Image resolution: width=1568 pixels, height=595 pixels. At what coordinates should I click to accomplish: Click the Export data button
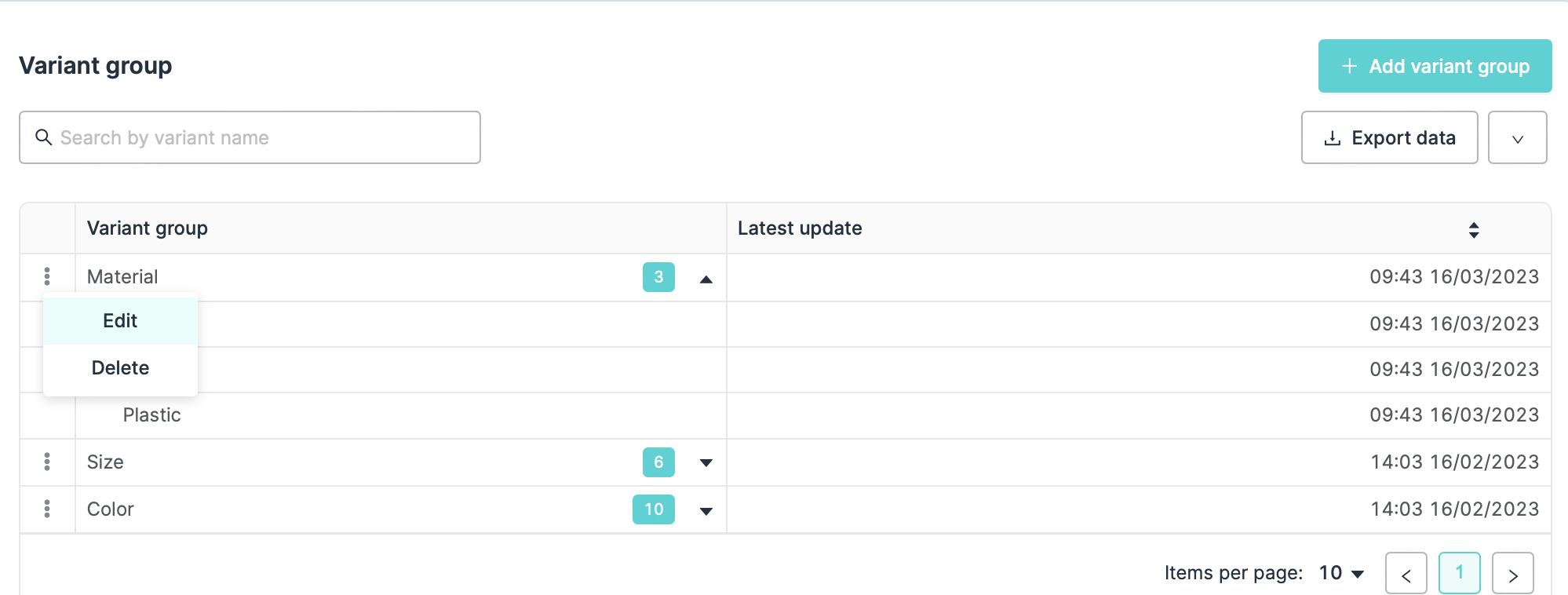1389,138
